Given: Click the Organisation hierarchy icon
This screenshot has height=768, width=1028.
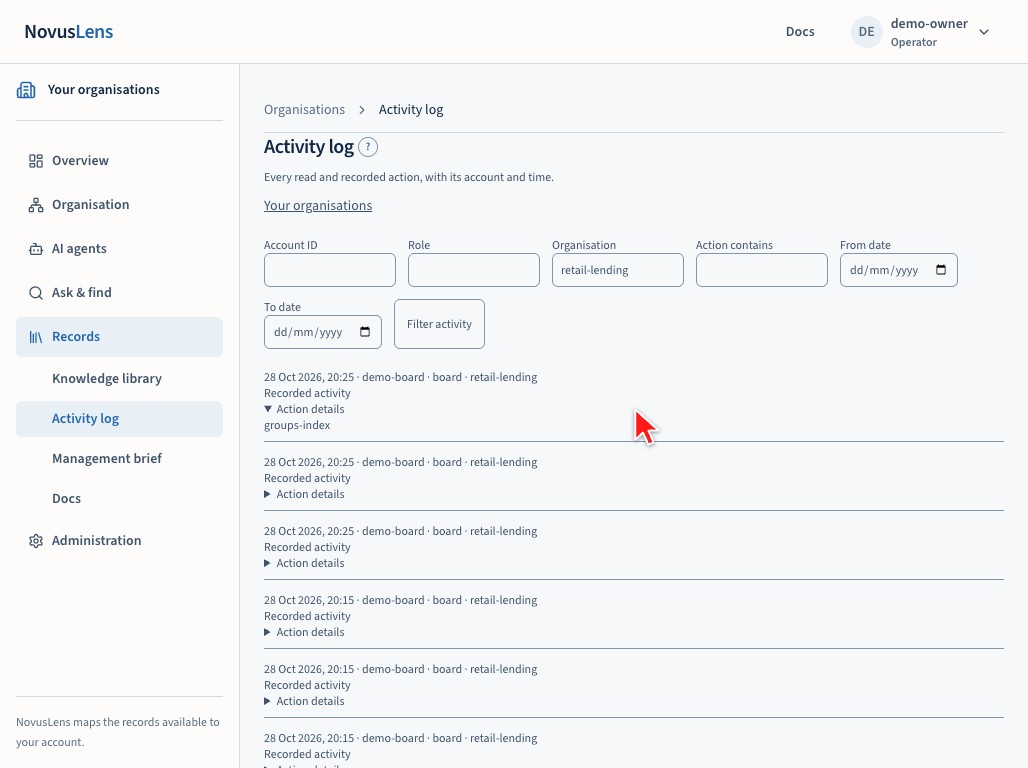Looking at the screenshot, I should click(35, 205).
